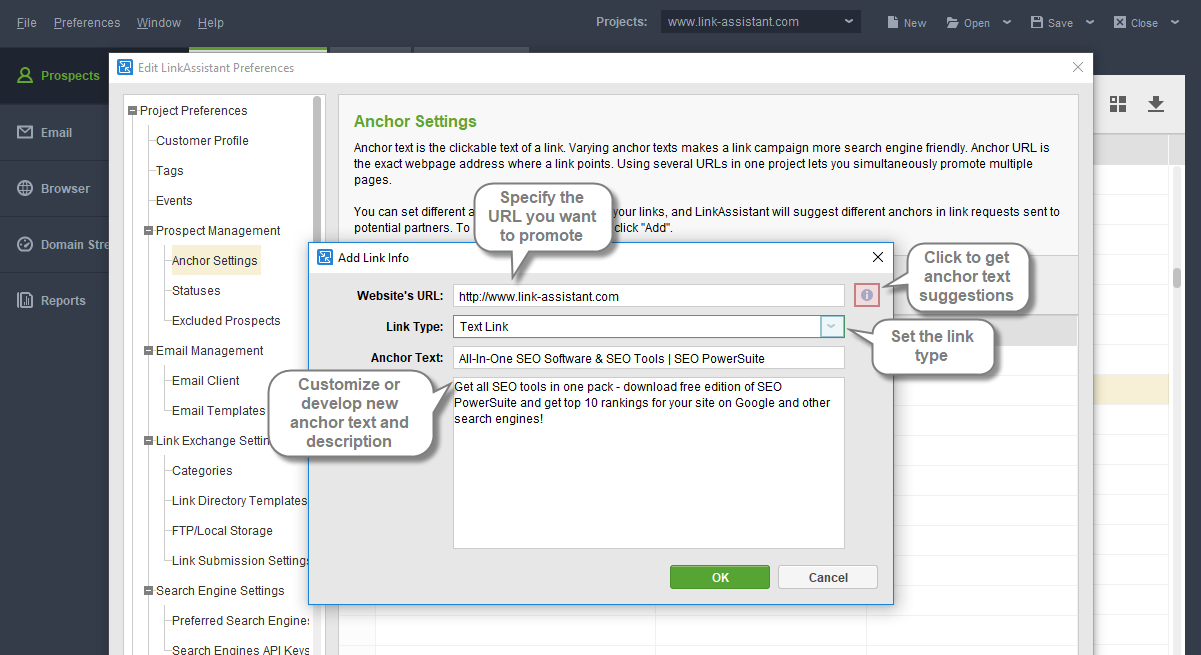This screenshot has height=655, width=1201.
Task: Select Link Submission Settings in the tree
Action: (x=241, y=561)
